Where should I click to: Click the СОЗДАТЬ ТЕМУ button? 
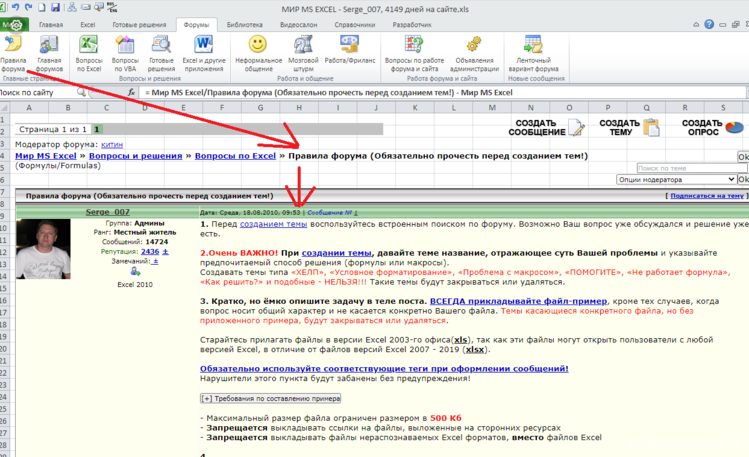[x=629, y=128]
